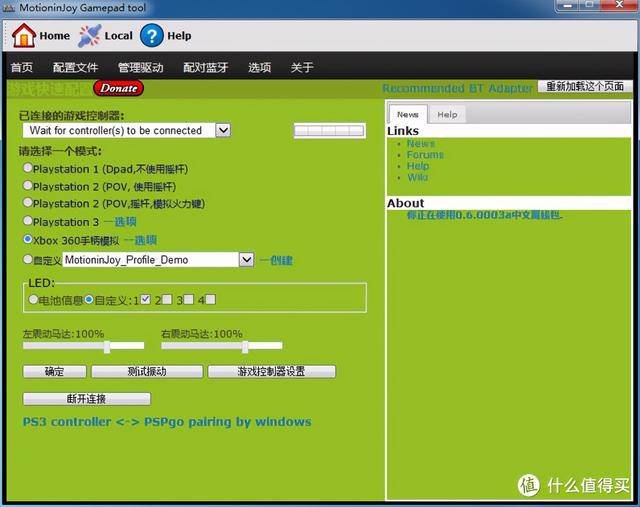This screenshot has height=507, width=640.
Task: Click the Home house icon
Action: 24,36
